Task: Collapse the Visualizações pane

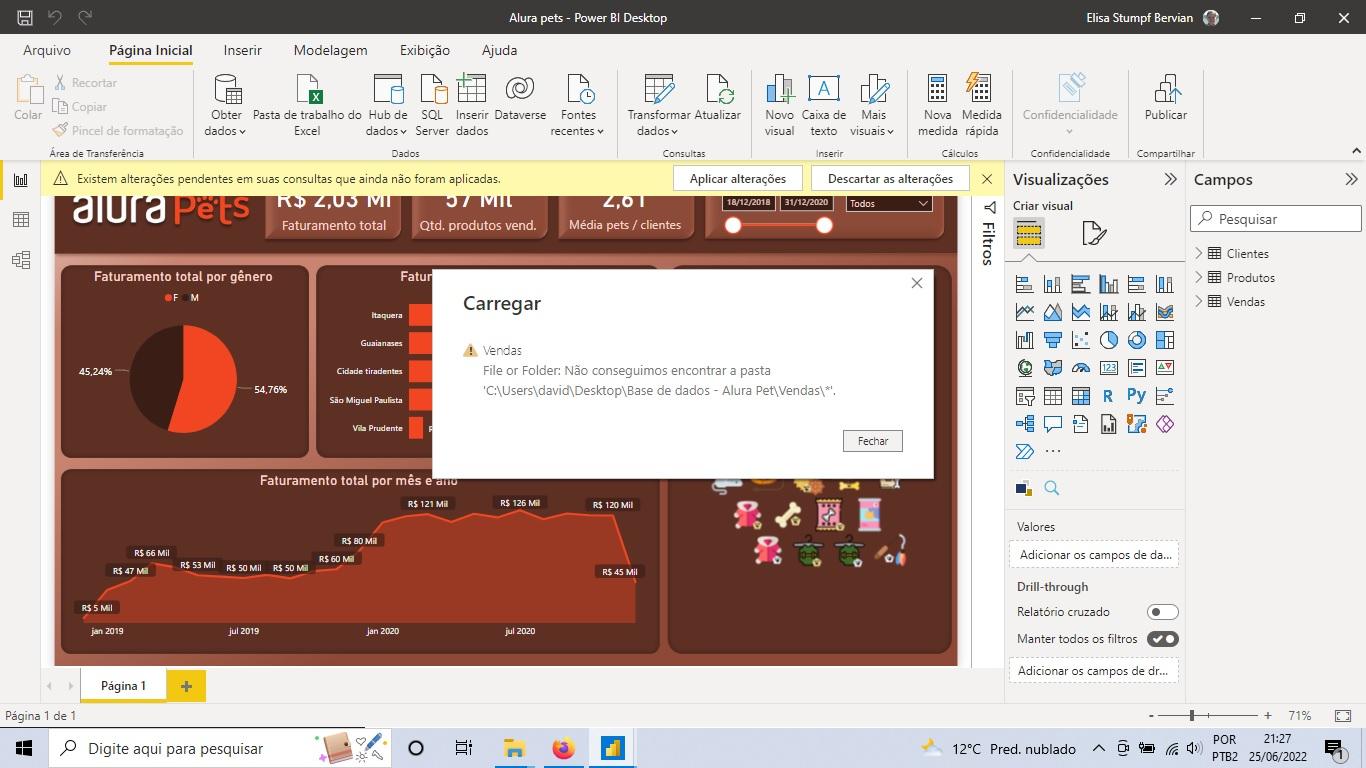Action: coord(1170,179)
